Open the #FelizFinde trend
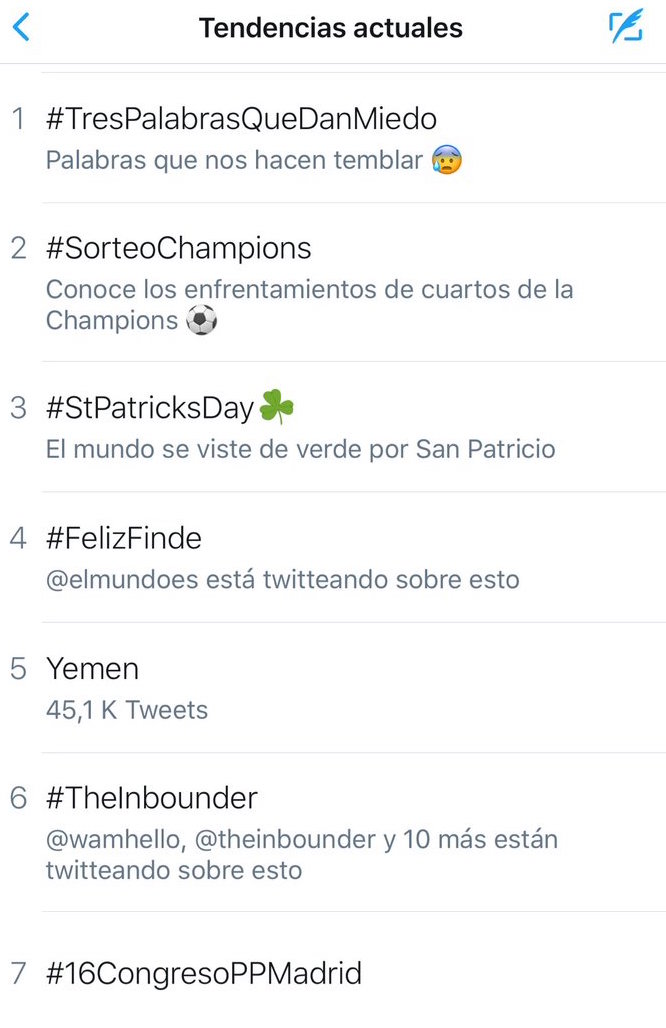This screenshot has height=1028, width=666. pos(124,538)
